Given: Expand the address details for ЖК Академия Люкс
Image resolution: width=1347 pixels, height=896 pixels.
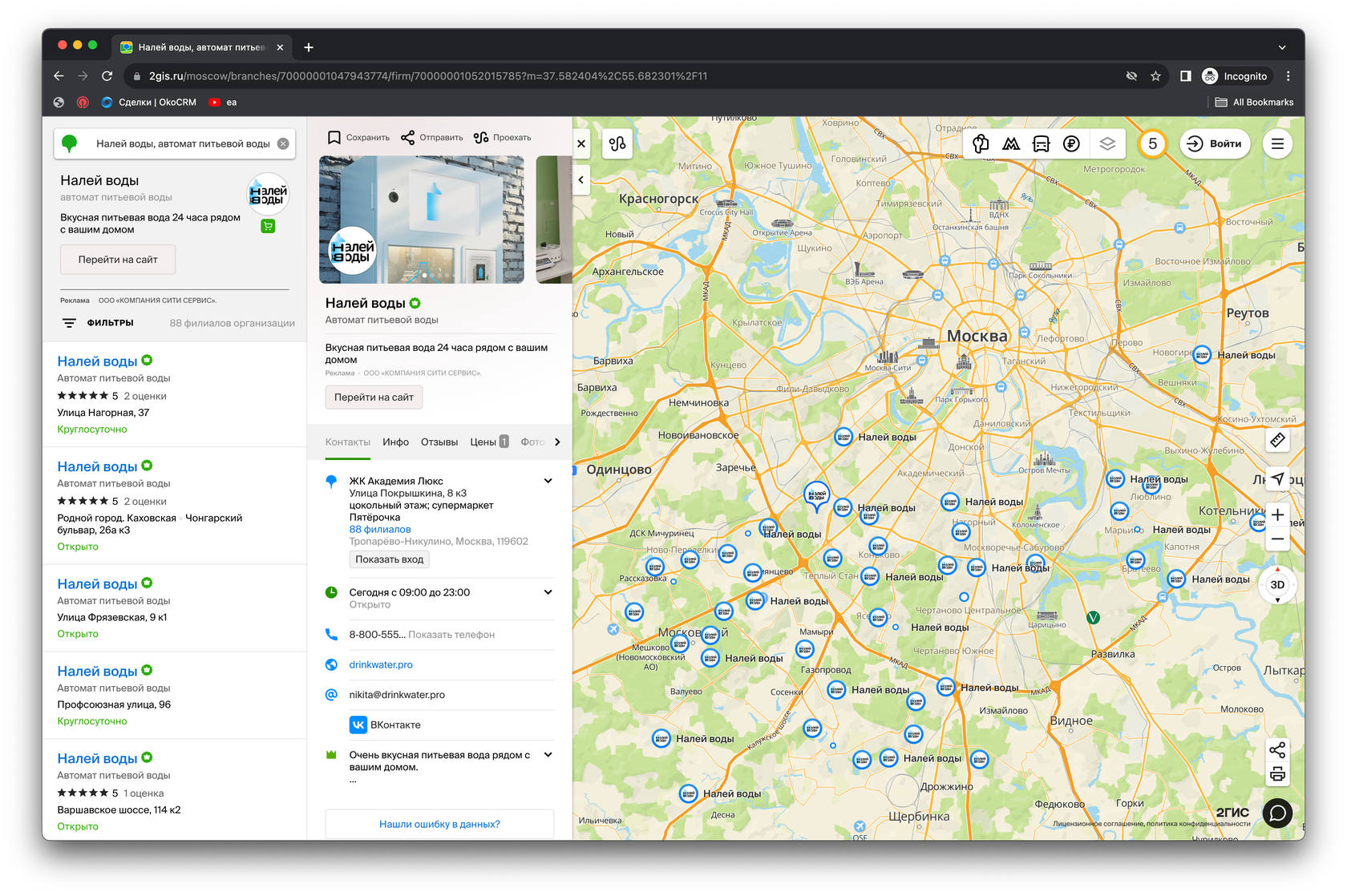Looking at the screenshot, I should (x=548, y=481).
